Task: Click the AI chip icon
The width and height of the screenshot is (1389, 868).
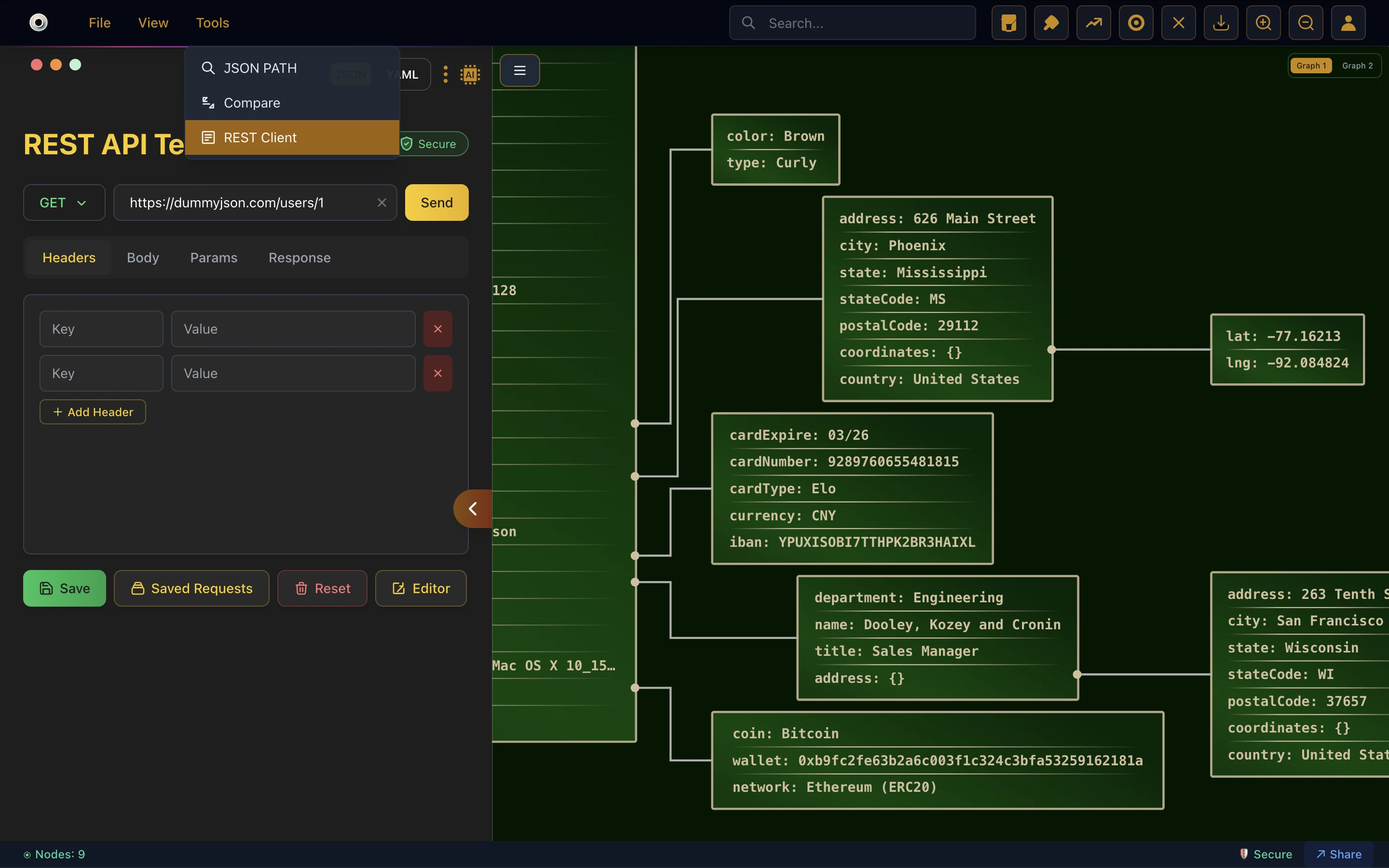Action: pyautogui.click(x=470, y=74)
